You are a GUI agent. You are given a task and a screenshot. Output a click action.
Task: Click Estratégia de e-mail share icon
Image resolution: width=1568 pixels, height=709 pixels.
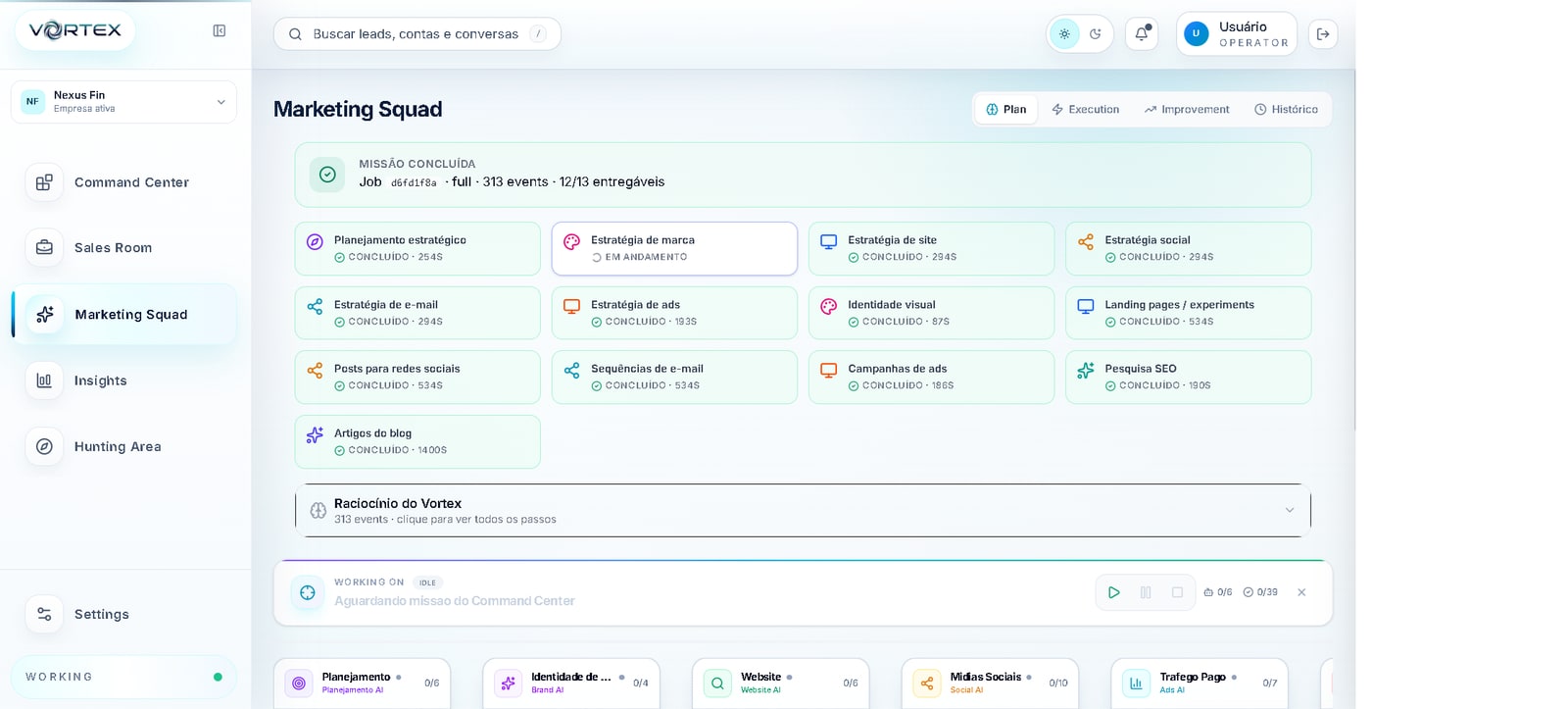point(315,306)
